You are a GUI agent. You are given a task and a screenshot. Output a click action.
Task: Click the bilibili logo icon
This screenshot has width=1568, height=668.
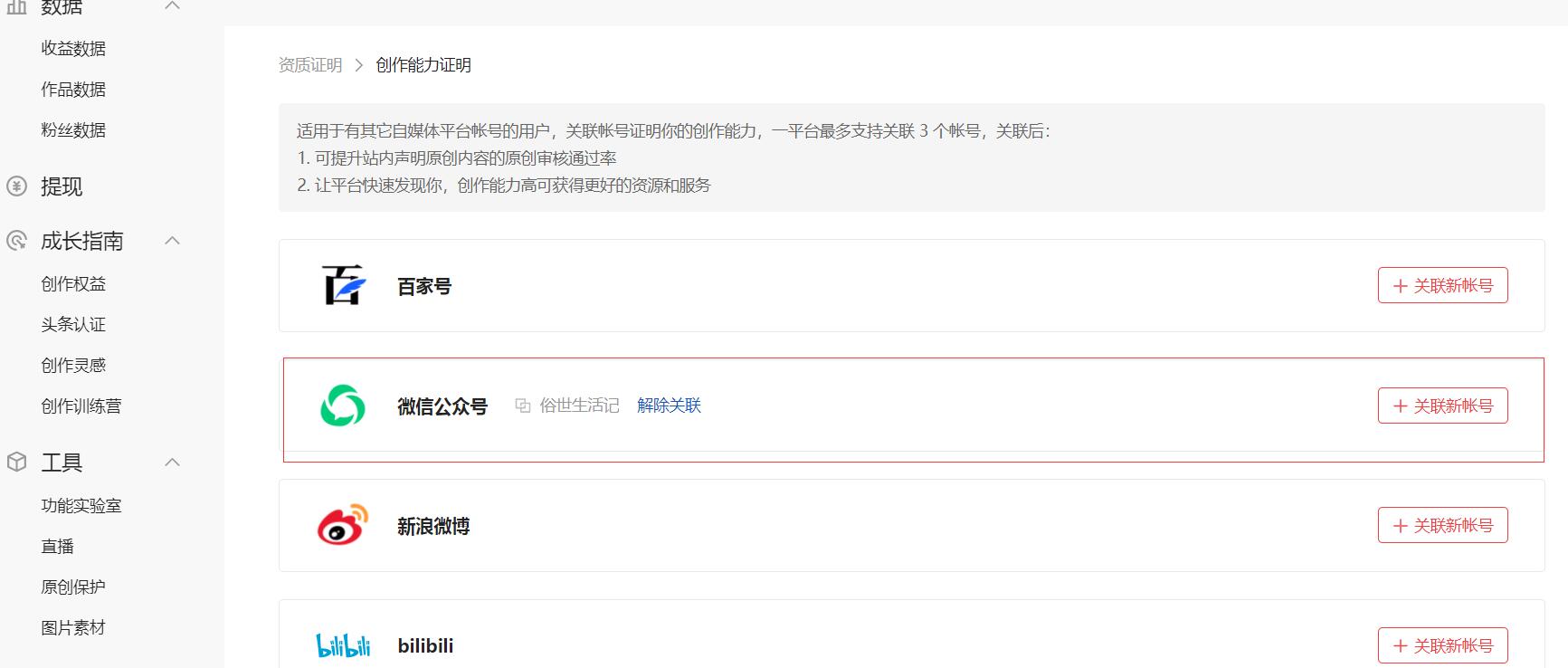(x=343, y=645)
